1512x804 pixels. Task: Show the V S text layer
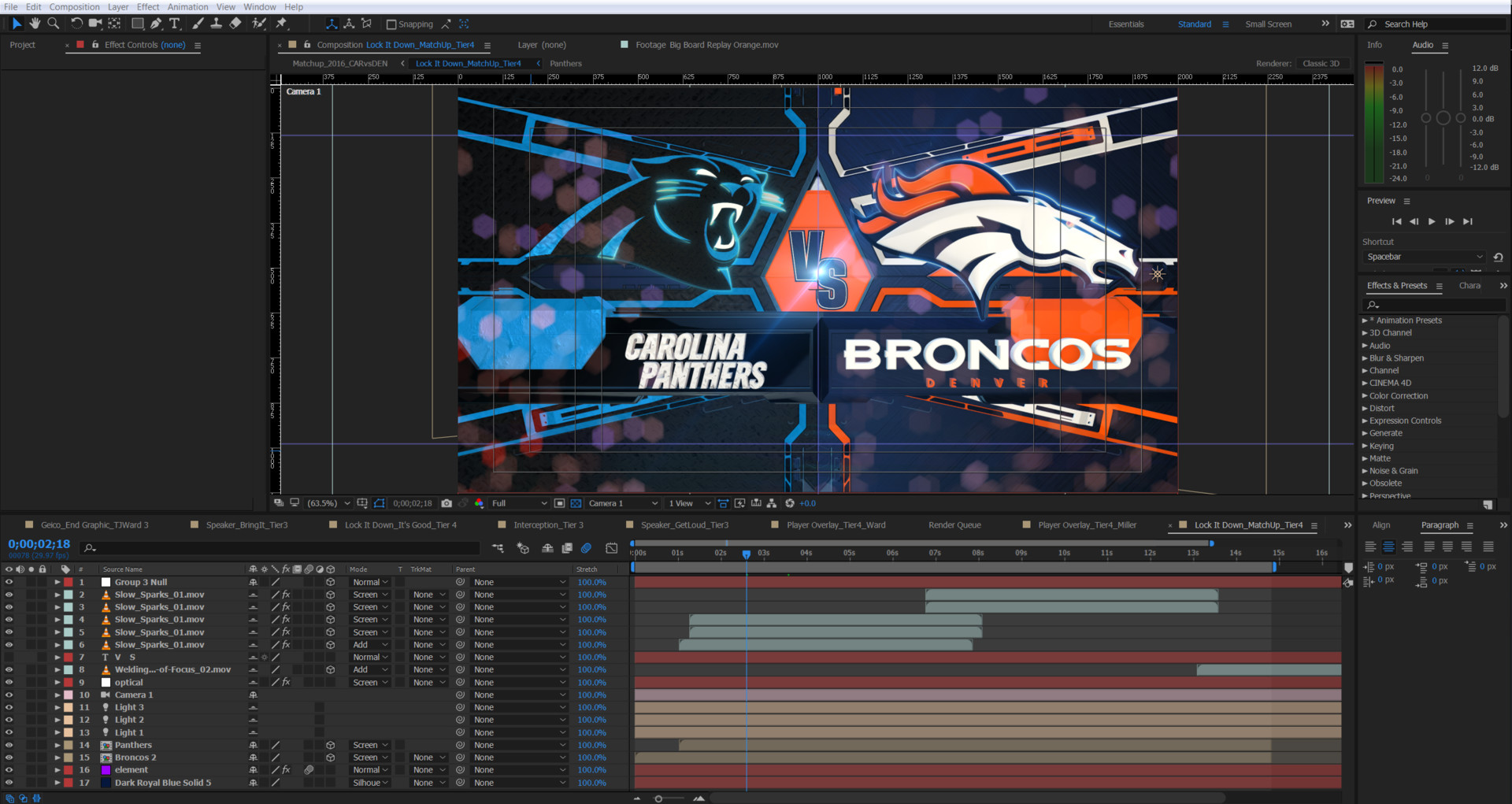click(x=9, y=658)
